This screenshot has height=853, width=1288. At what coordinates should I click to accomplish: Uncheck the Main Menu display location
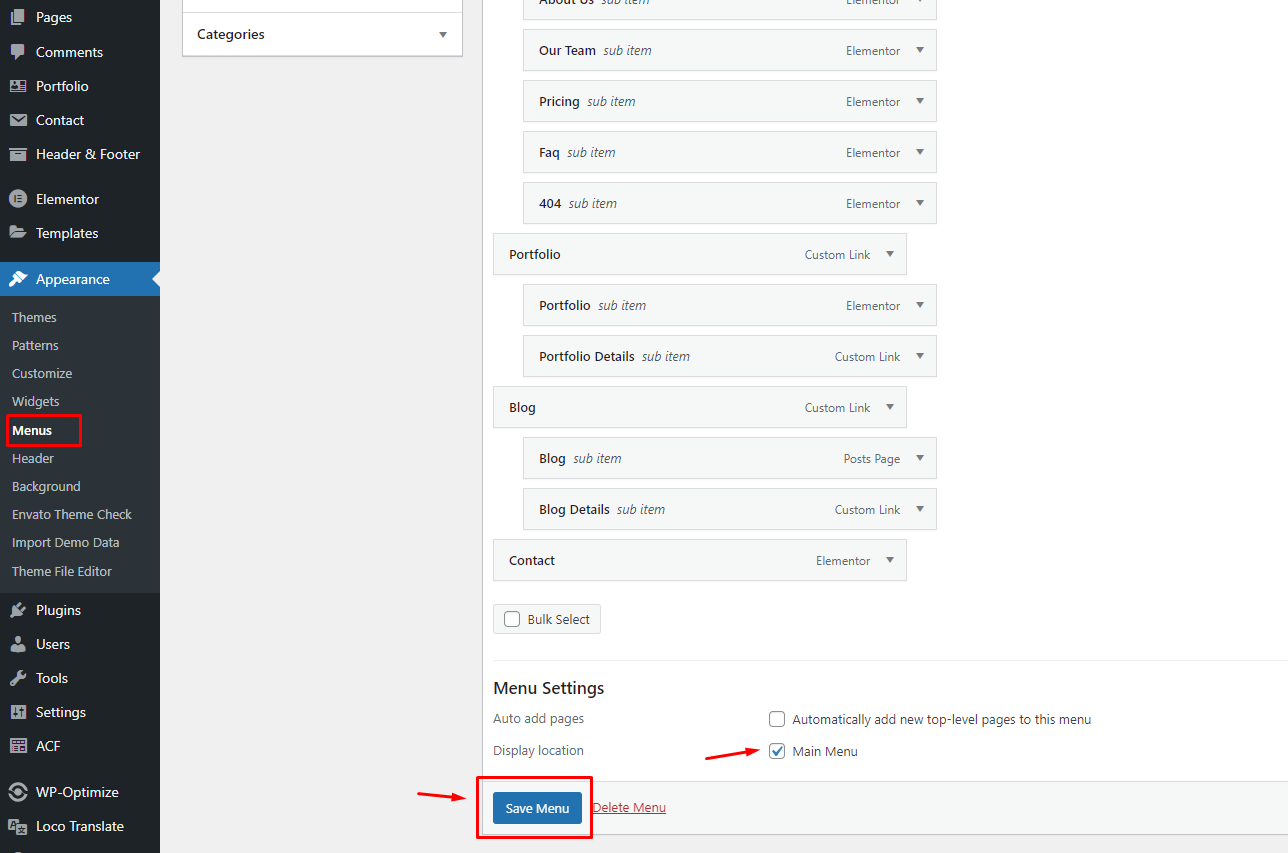pos(777,751)
